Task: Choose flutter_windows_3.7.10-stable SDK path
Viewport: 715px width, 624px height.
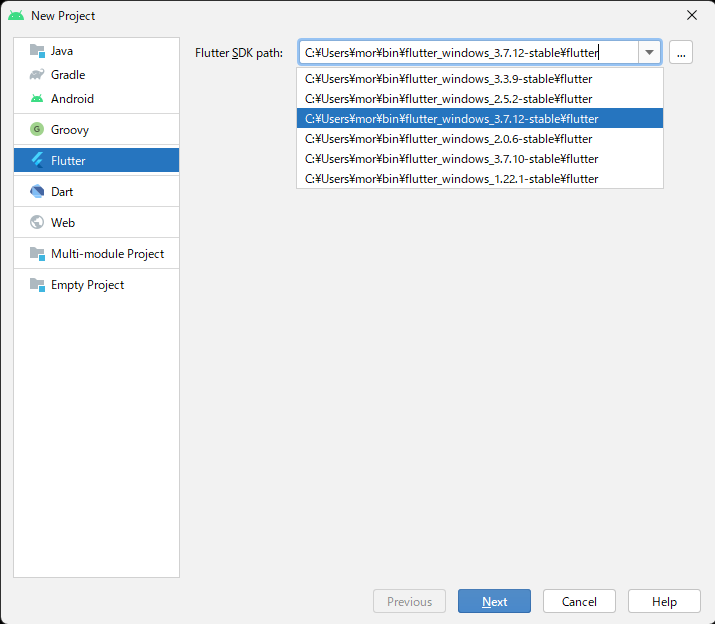Action: (x=480, y=159)
